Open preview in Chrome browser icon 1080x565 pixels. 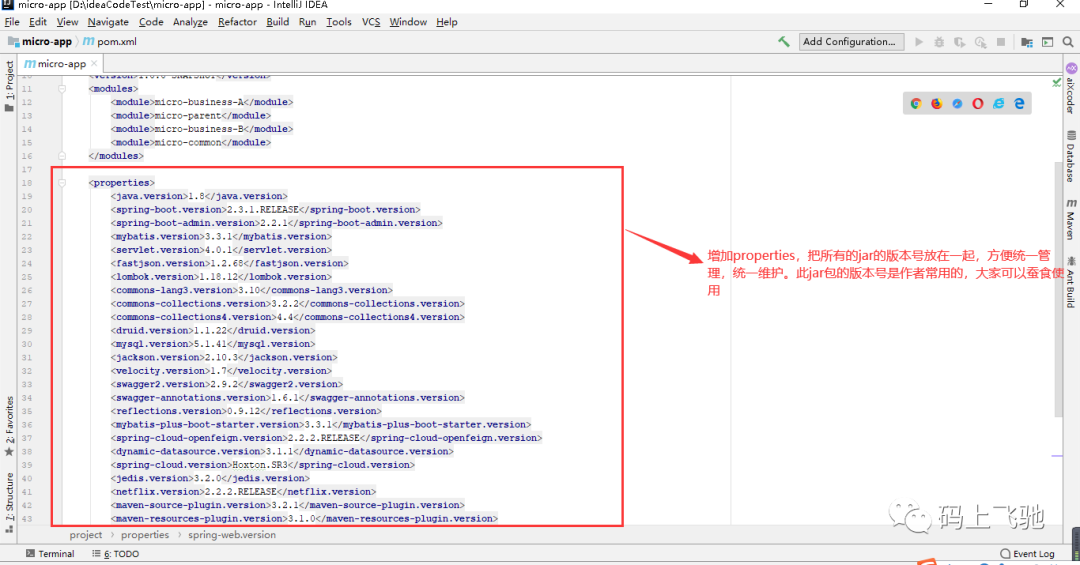[x=916, y=103]
